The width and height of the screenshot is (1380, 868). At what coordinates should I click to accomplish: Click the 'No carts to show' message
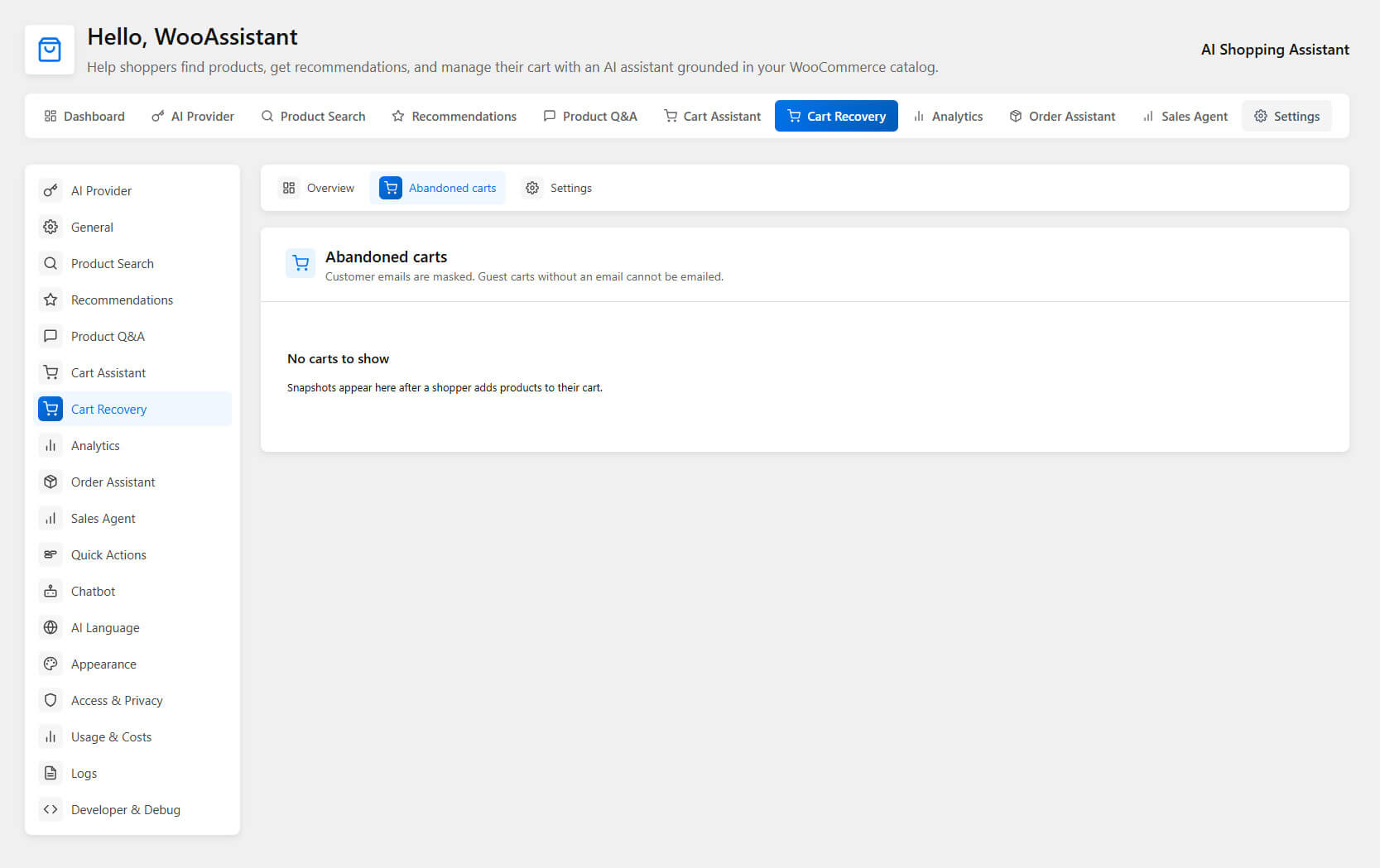[x=338, y=359]
